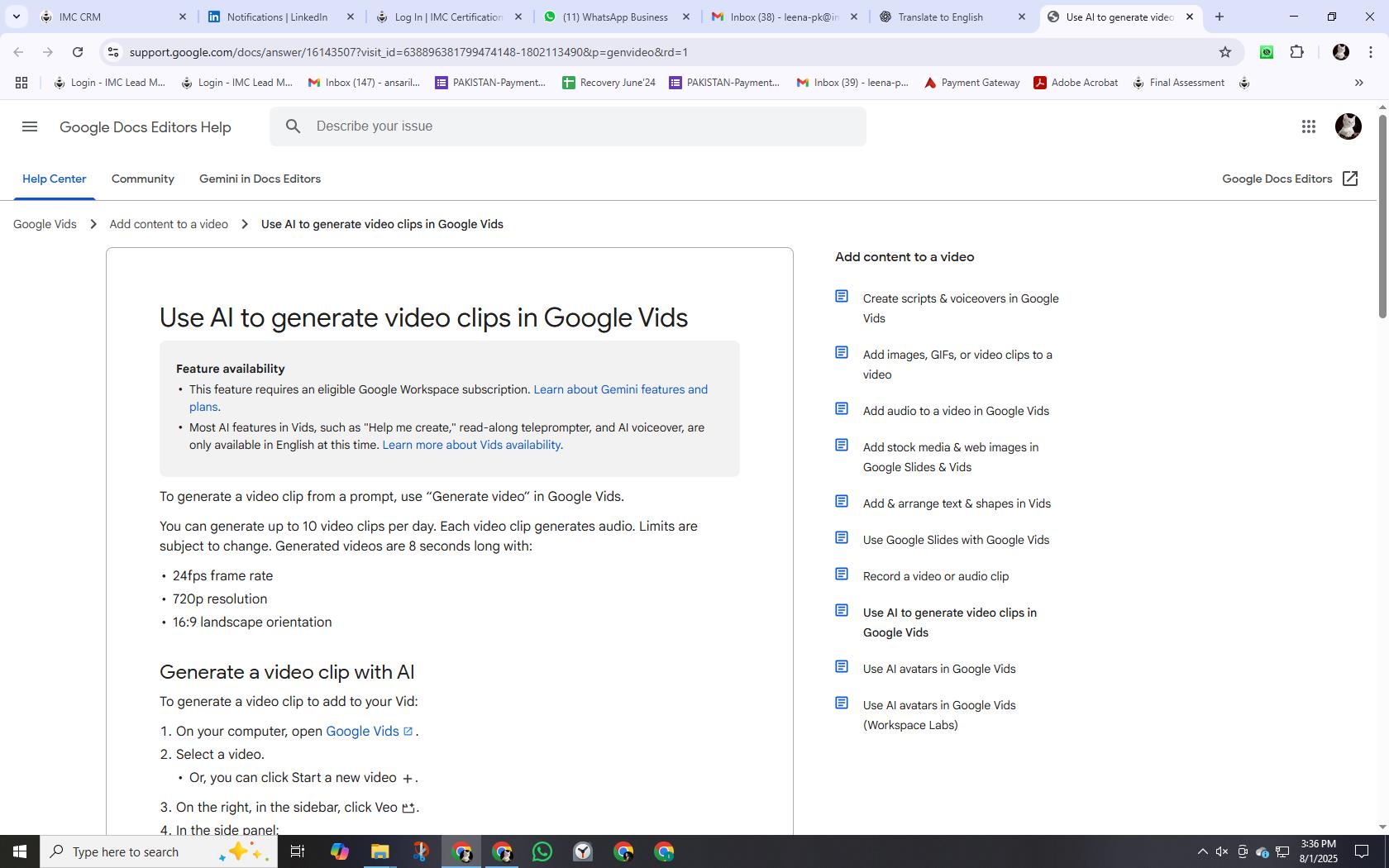Open the Chrome extensions puzzle icon
1389x868 pixels.
click(1297, 52)
